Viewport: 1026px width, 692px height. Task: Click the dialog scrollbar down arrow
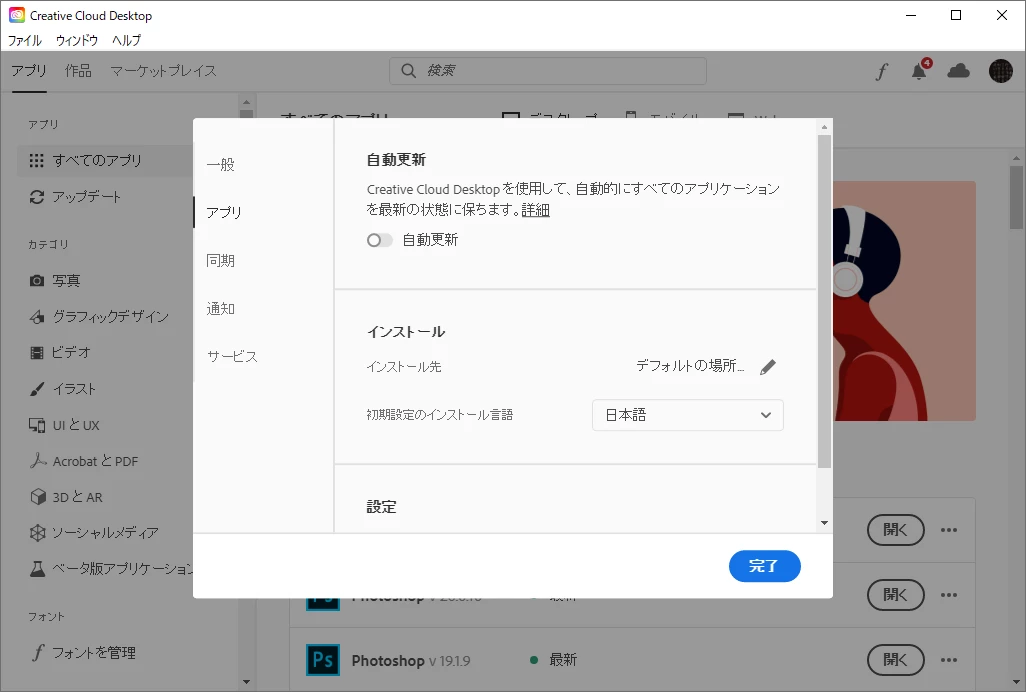coord(824,523)
